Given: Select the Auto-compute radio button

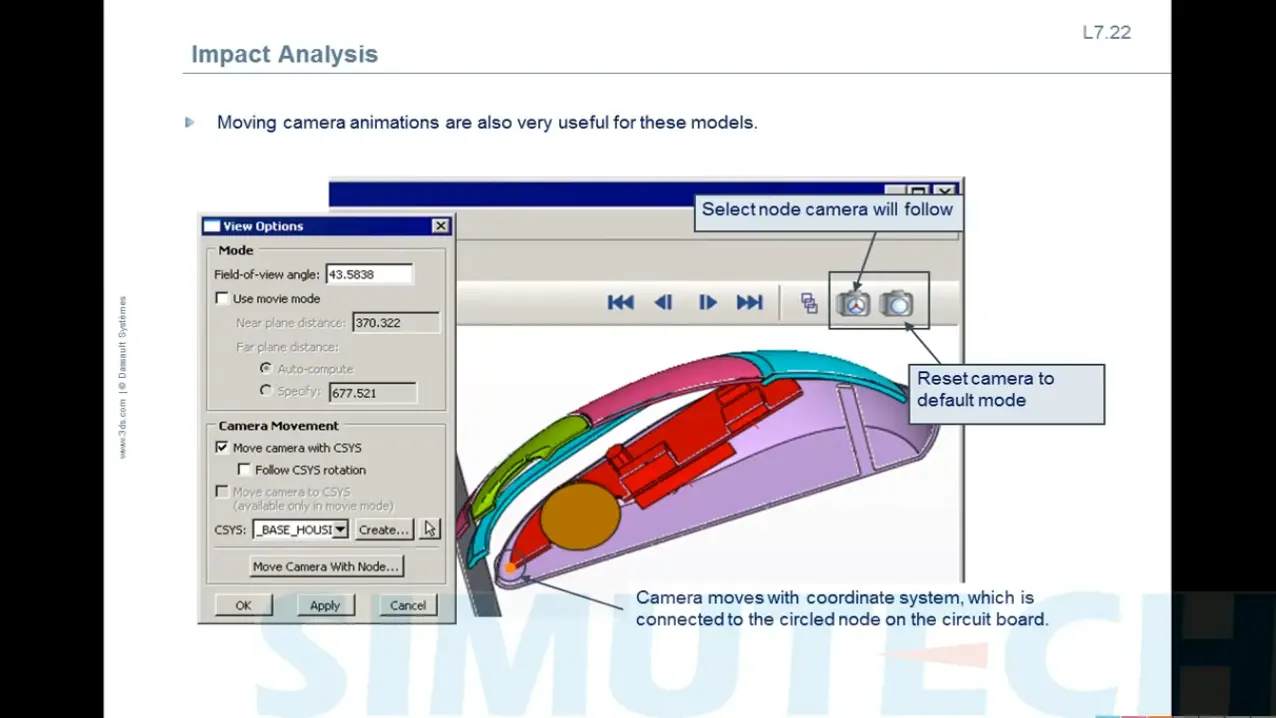Looking at the screenshot, I should [266, 368].
